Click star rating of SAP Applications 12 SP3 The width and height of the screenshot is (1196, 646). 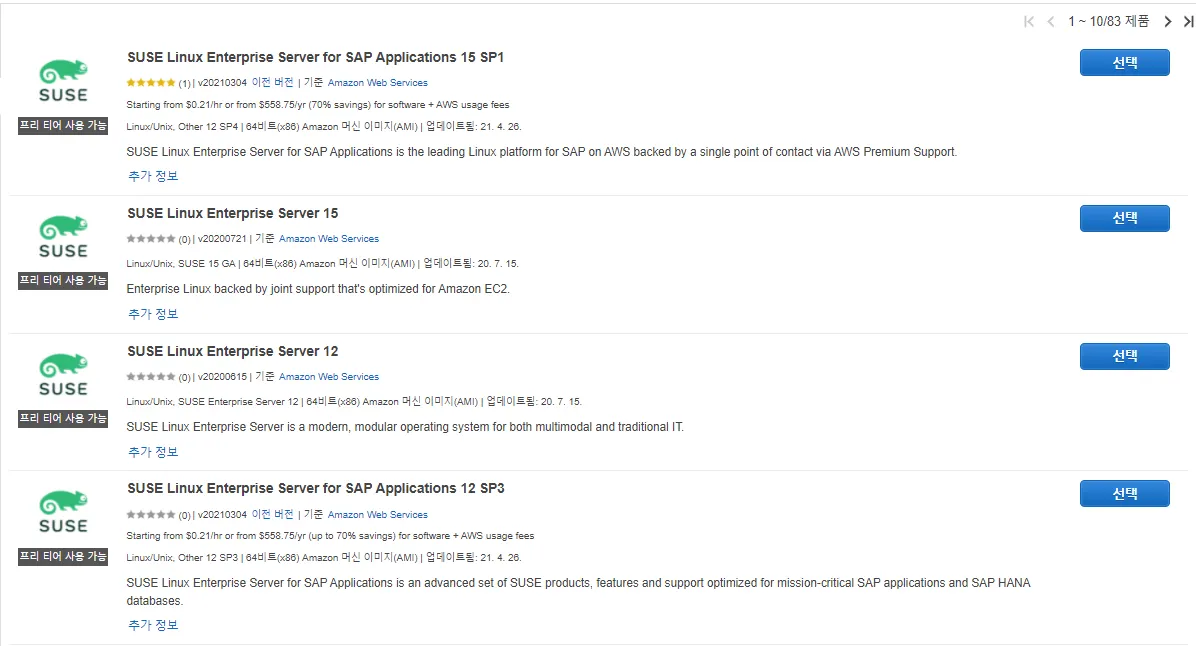coord(151,515)
